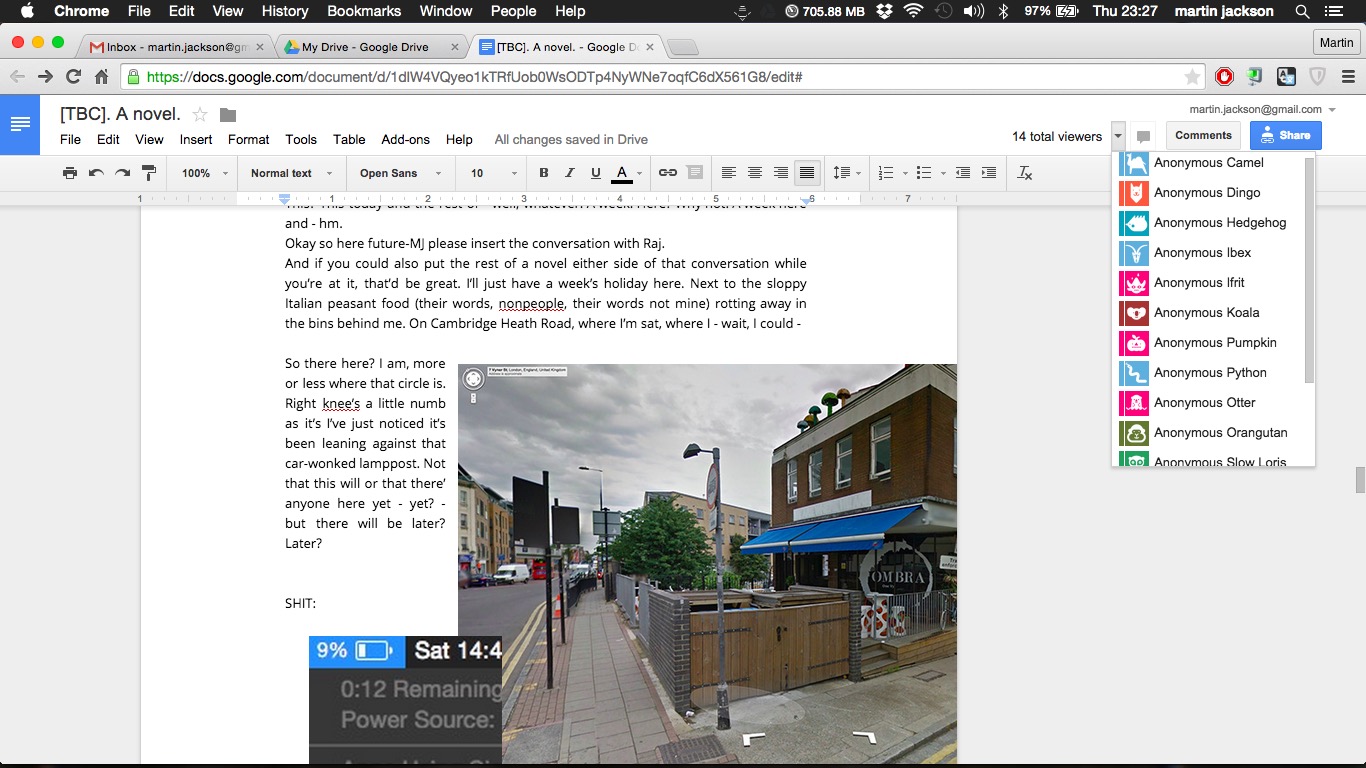Image resolution: width=1366 pixels, height=768 pixels.
Task: Open Dropbox in macOS menu bar
Action: click(884, 11)
